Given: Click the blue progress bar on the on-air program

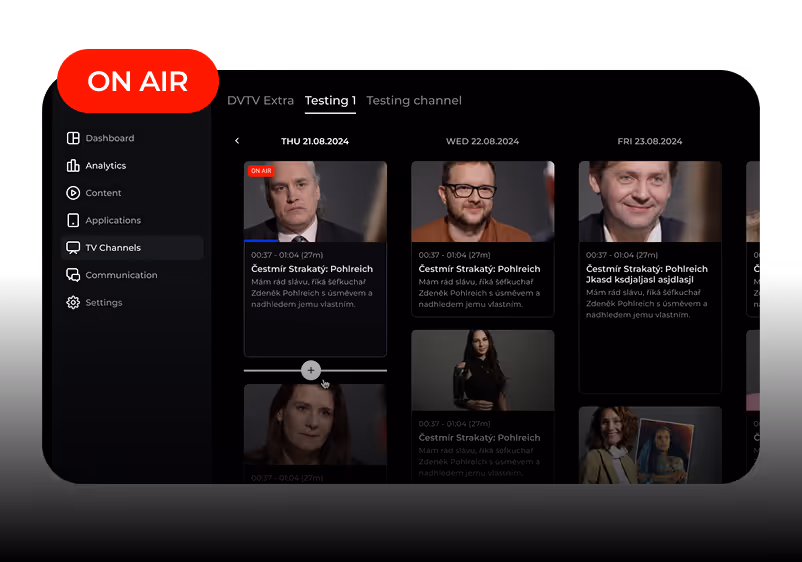Looking at the screenshot, I should point(261,240).
